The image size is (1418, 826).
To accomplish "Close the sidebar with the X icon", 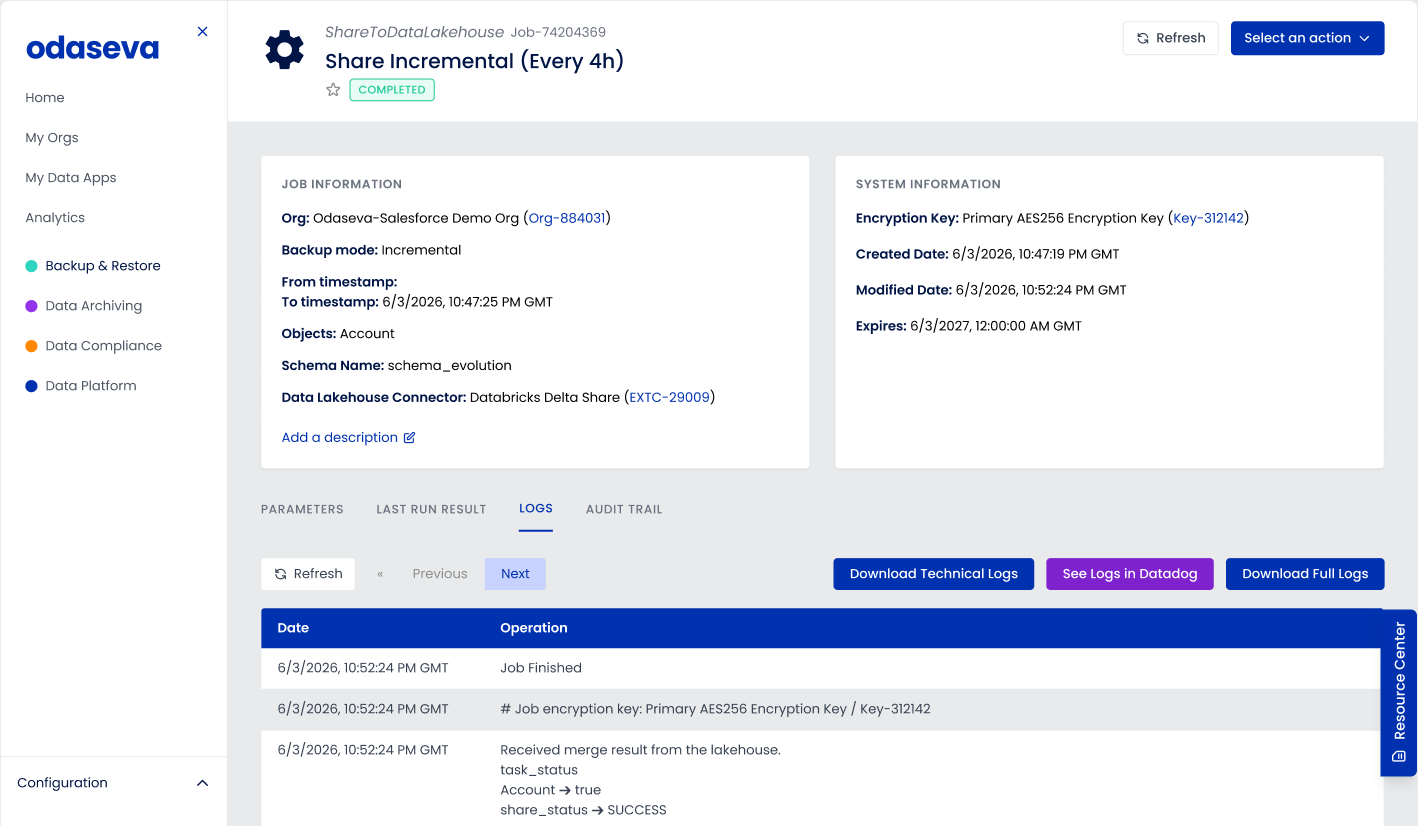I will [203, 32].
